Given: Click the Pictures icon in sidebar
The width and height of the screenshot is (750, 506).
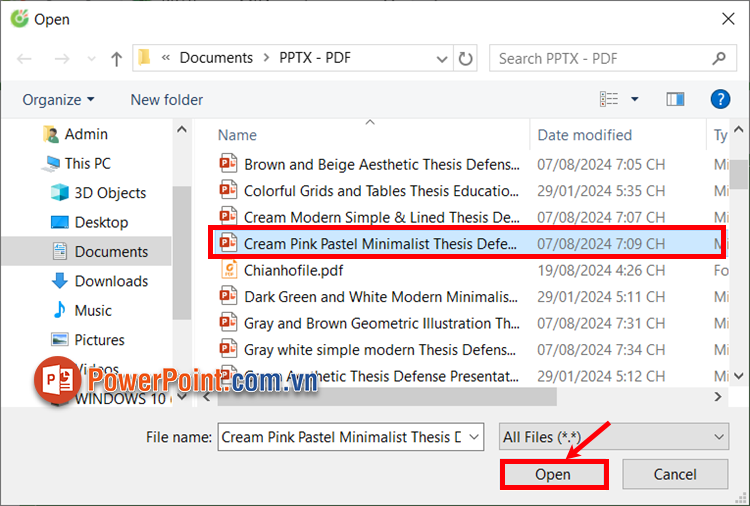Looking at the screenshot, I should [60, 340].
